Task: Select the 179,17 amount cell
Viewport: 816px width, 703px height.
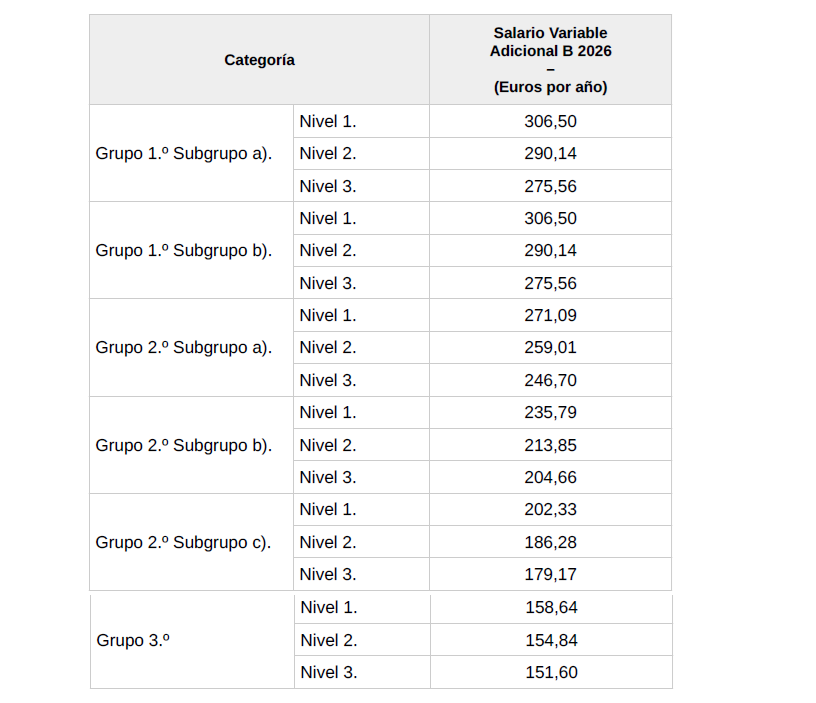Action: [551, 574]
